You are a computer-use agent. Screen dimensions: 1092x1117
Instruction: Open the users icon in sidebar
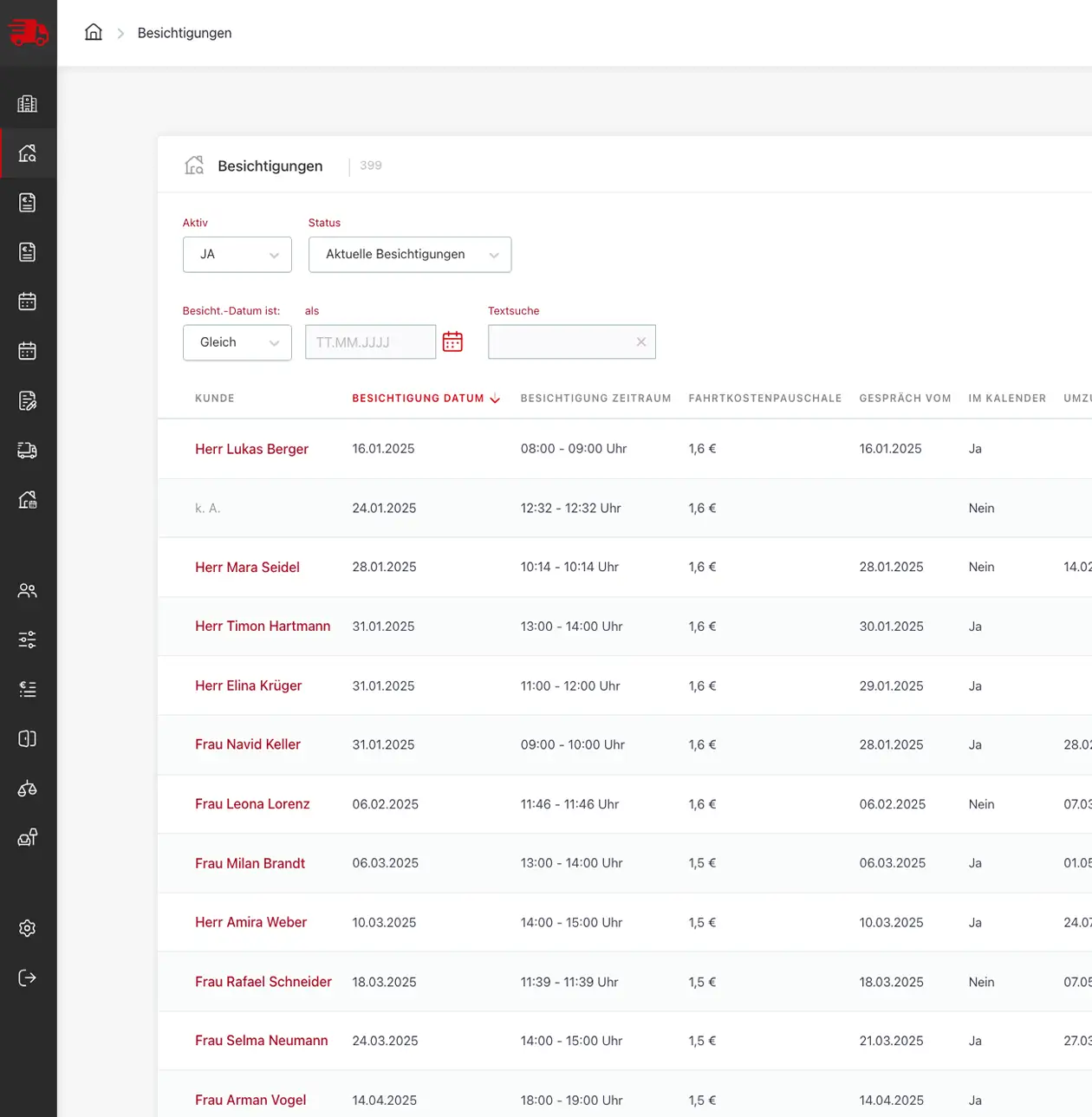[28, 591]
